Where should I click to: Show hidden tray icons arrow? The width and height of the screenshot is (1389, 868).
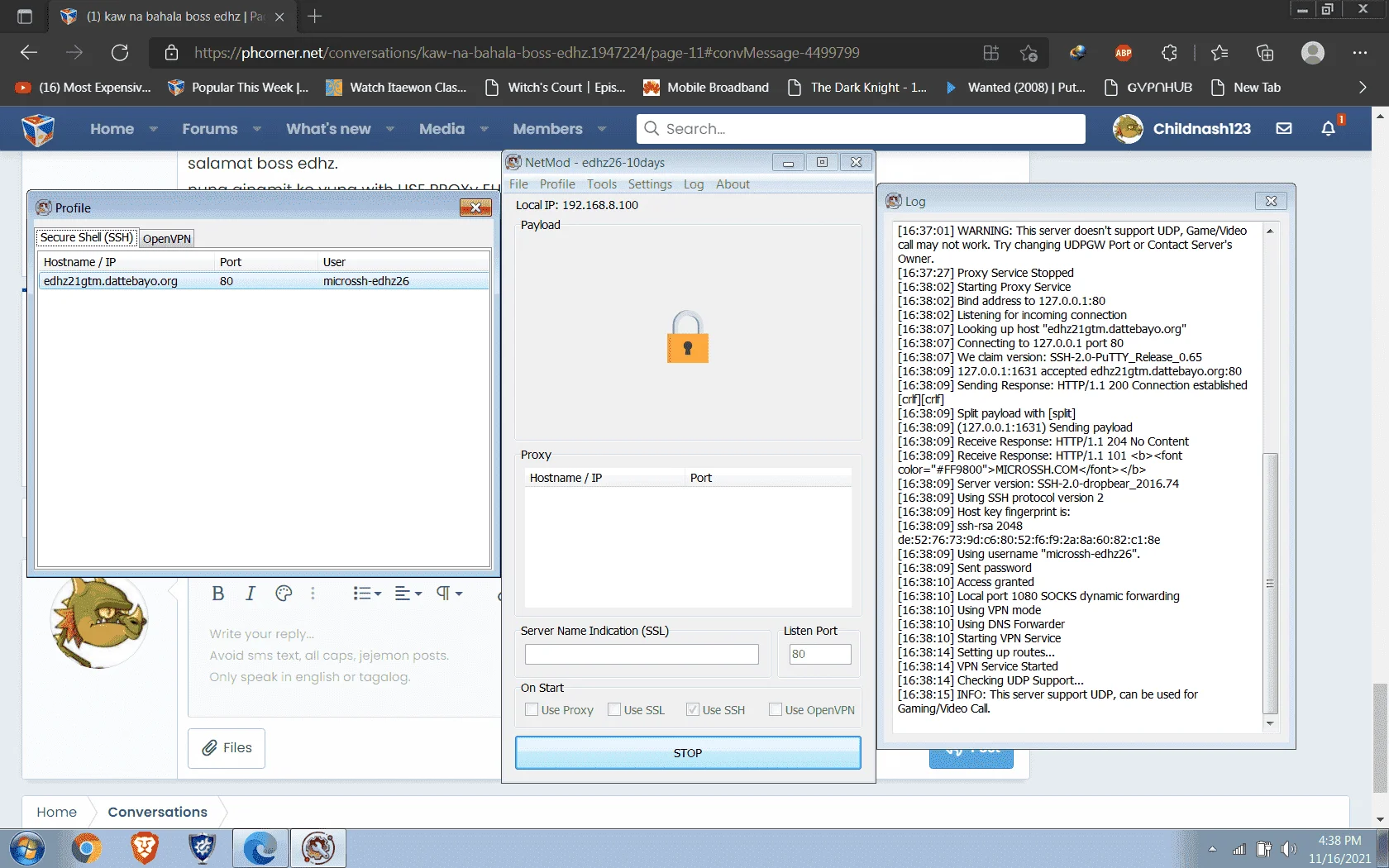pos(1212,849)
